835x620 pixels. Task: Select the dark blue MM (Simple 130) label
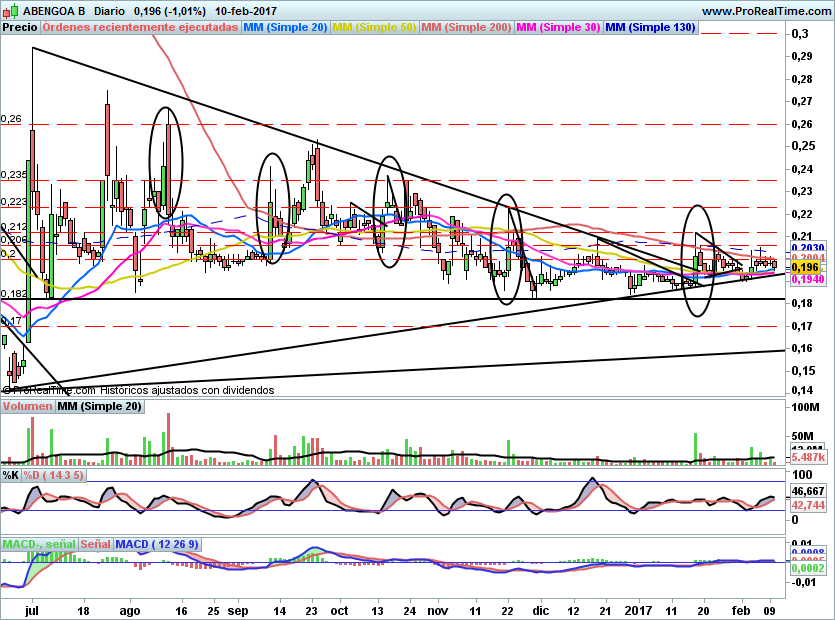(x=650, y=27)
